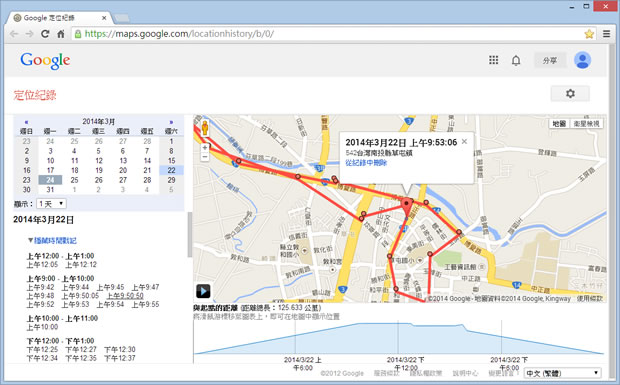Close the map info popup
This screenshot has width=620, height=385.
[x=464, y=141]
